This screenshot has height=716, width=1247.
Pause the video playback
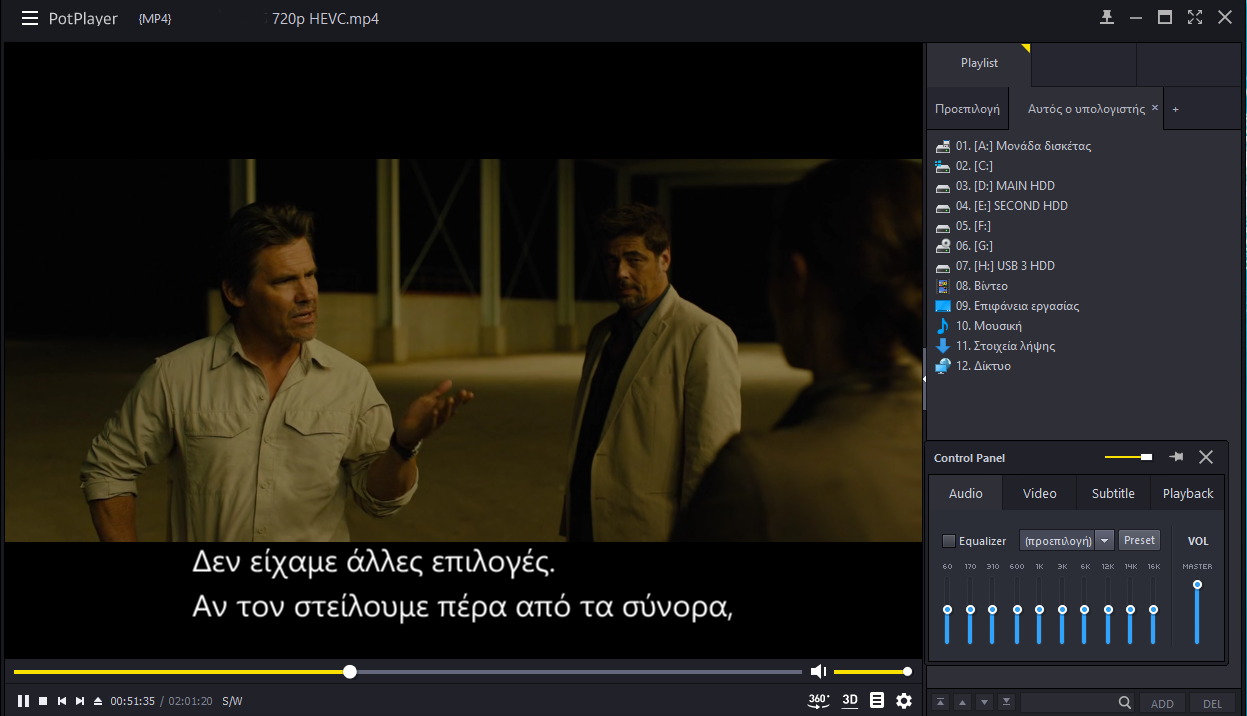point(23,701)
